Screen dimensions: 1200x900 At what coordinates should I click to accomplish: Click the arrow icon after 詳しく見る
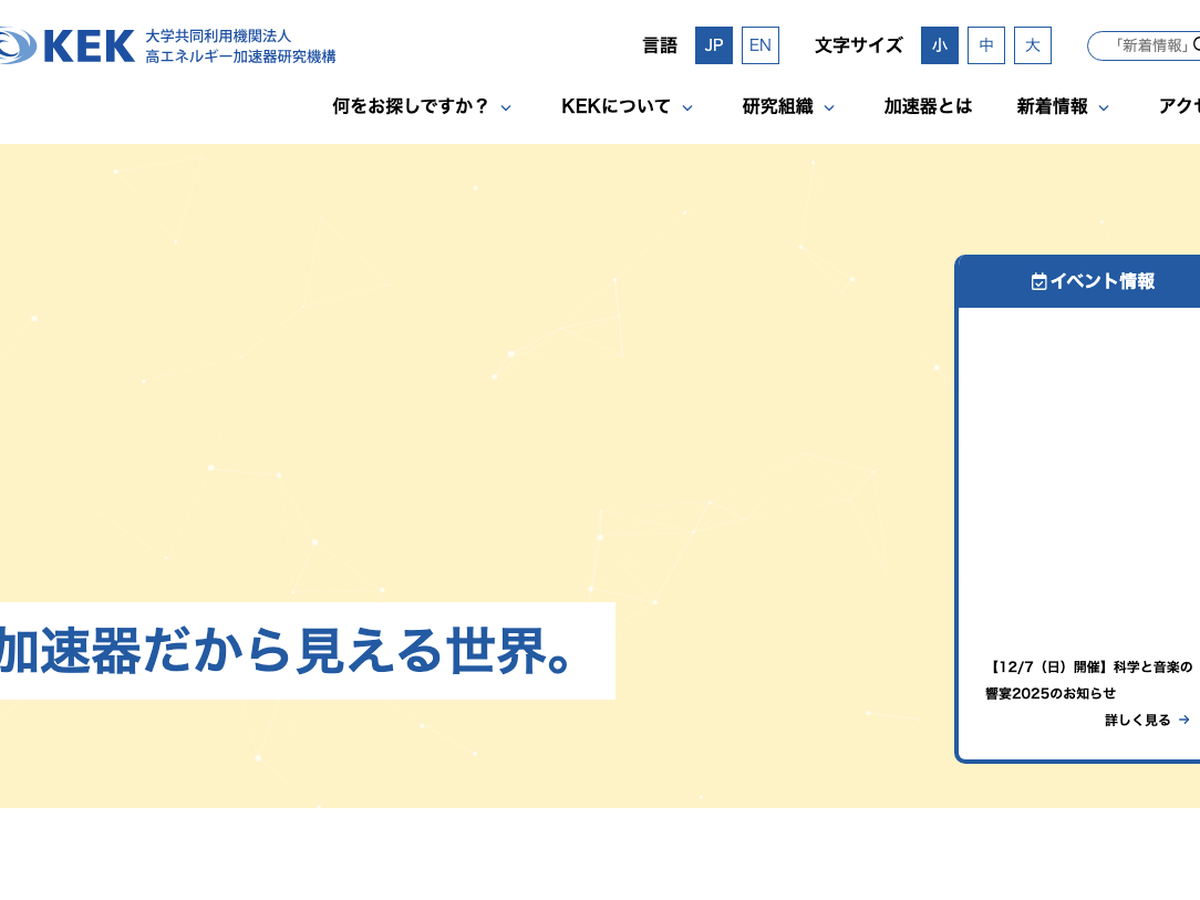click(x=1184, y=720)
